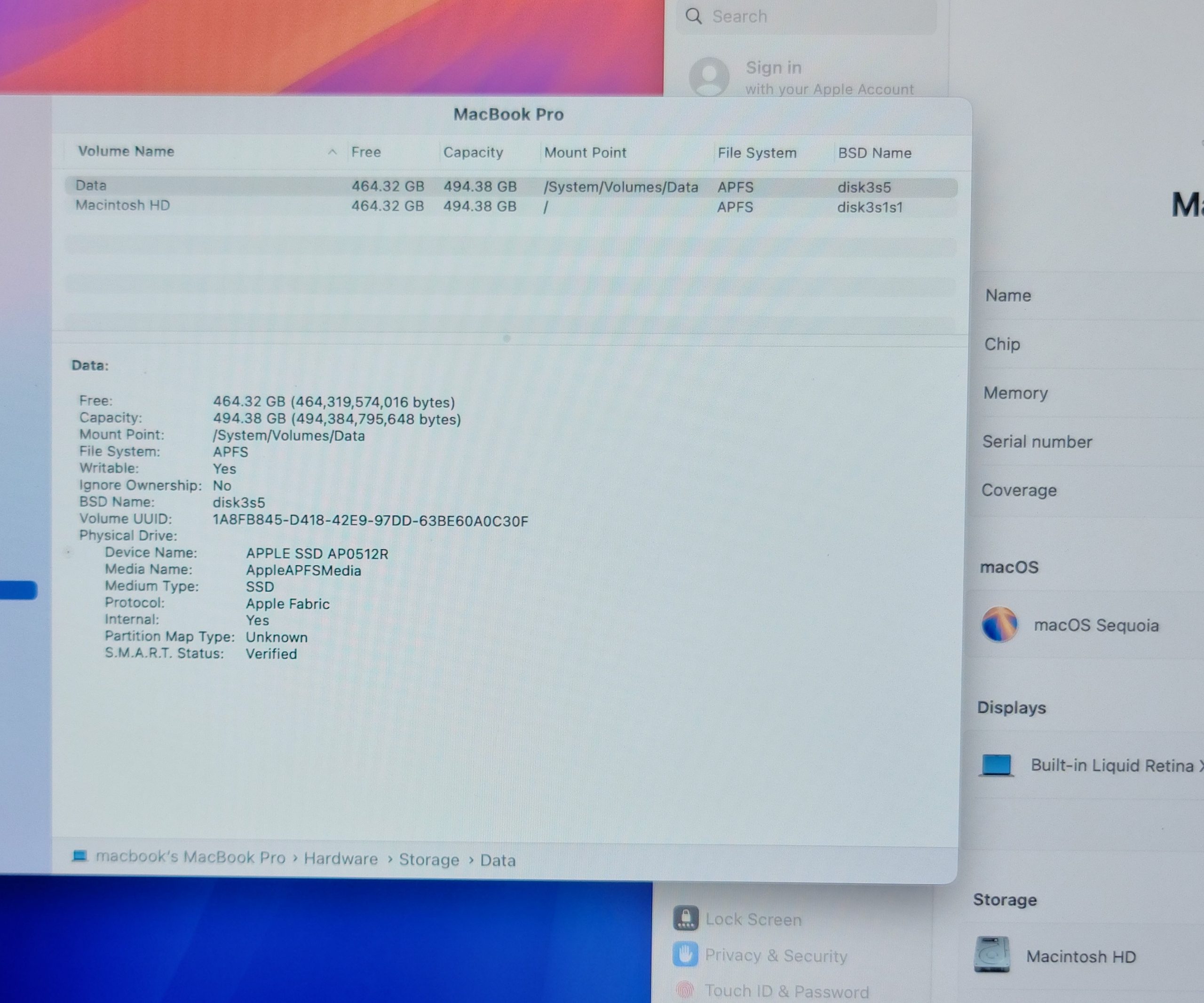Toggle Volume Name sort order arrow

332,152
